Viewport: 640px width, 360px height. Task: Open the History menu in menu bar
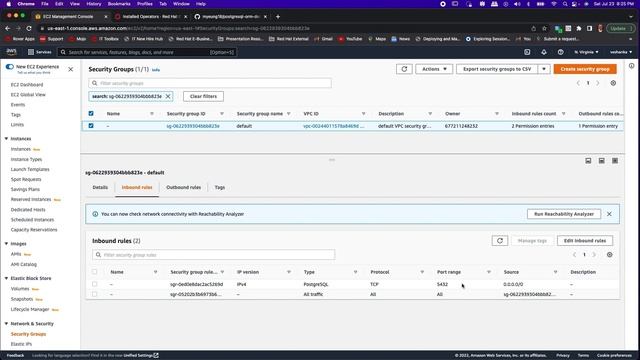(93, 4)
